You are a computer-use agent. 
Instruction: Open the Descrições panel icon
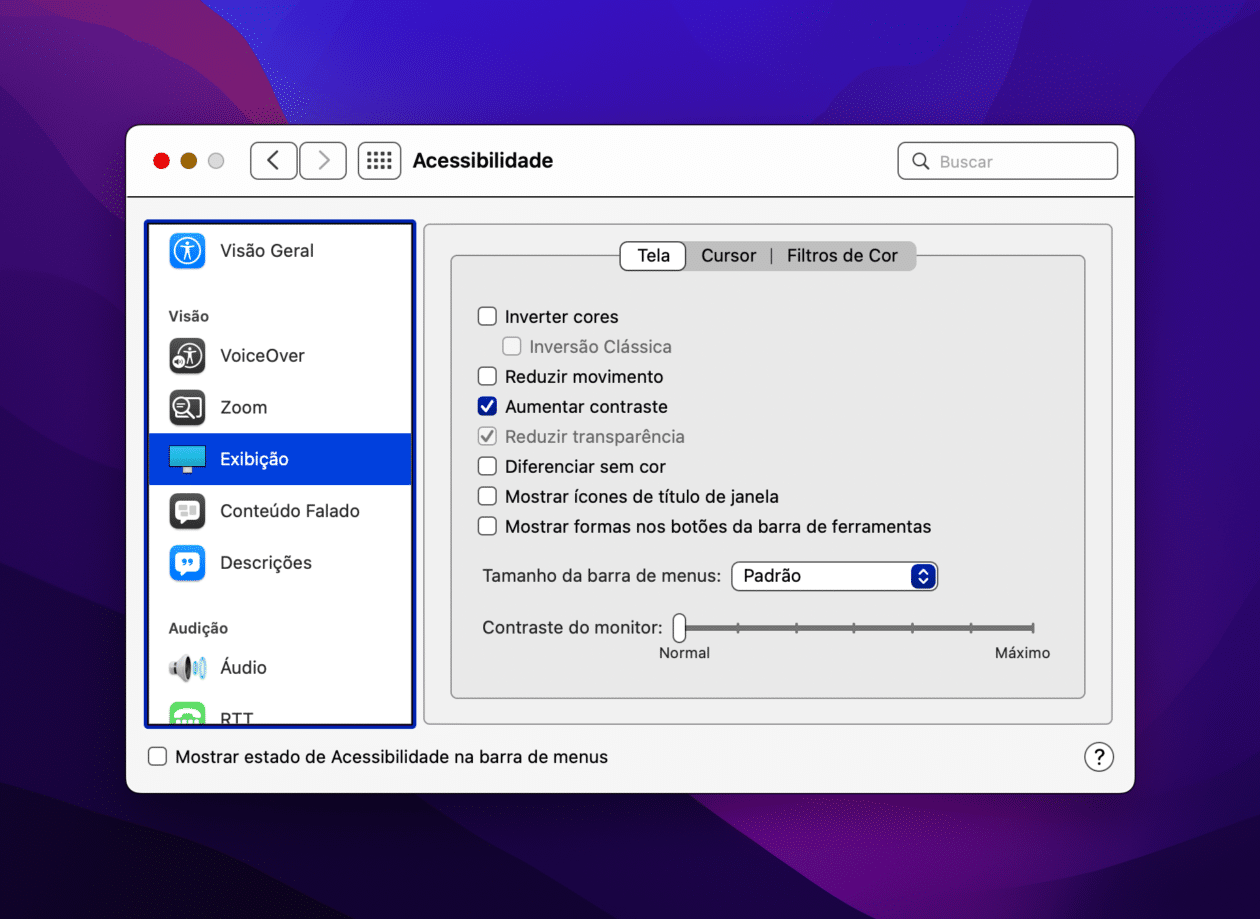(186, 562)
